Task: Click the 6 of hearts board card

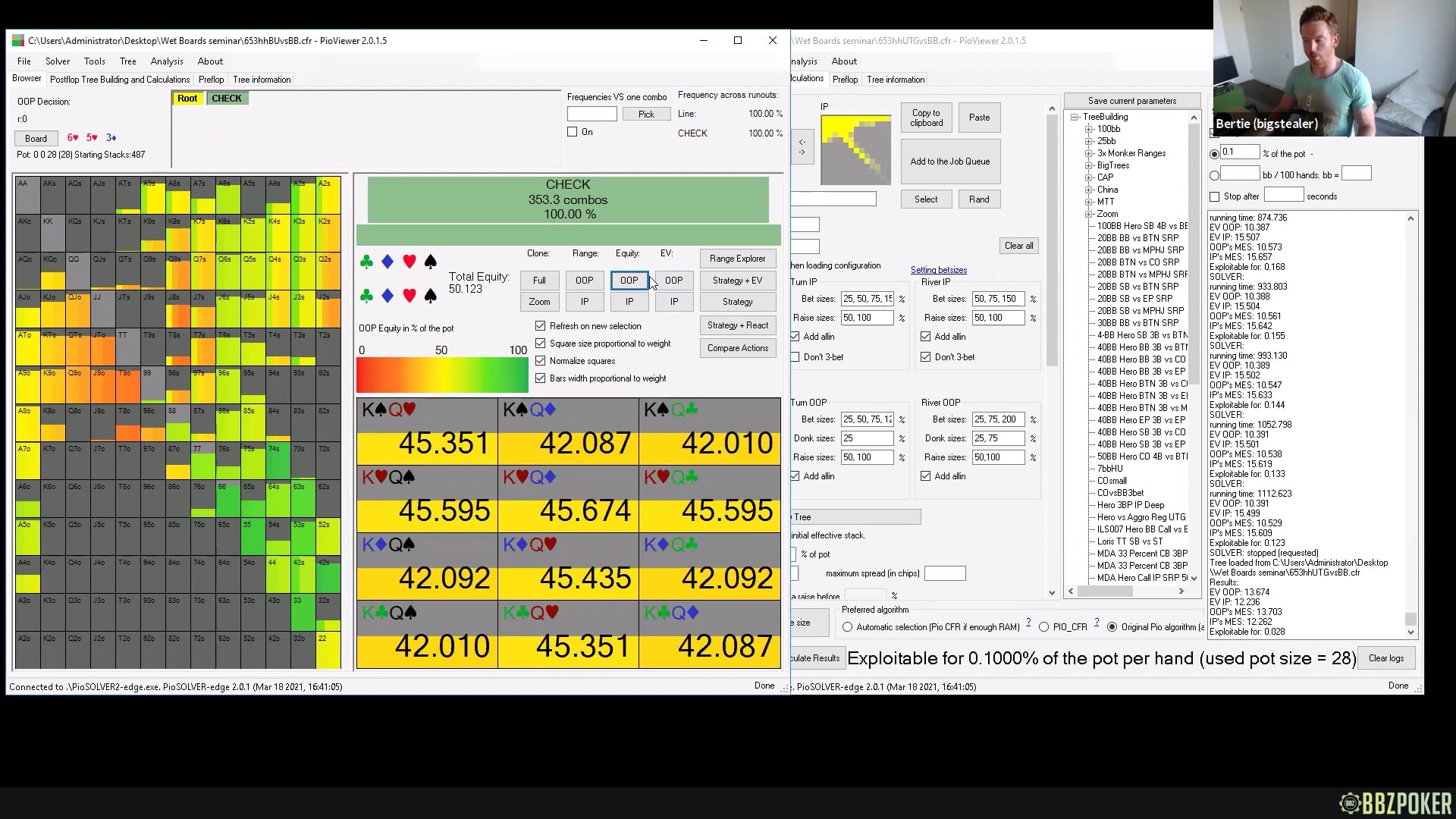Action: pos(73,138)
